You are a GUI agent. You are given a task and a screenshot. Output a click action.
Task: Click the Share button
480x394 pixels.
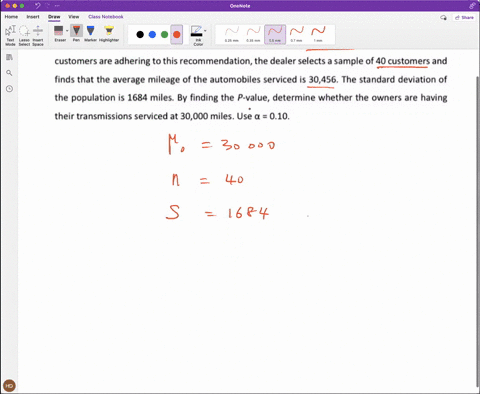pos(464,17)
